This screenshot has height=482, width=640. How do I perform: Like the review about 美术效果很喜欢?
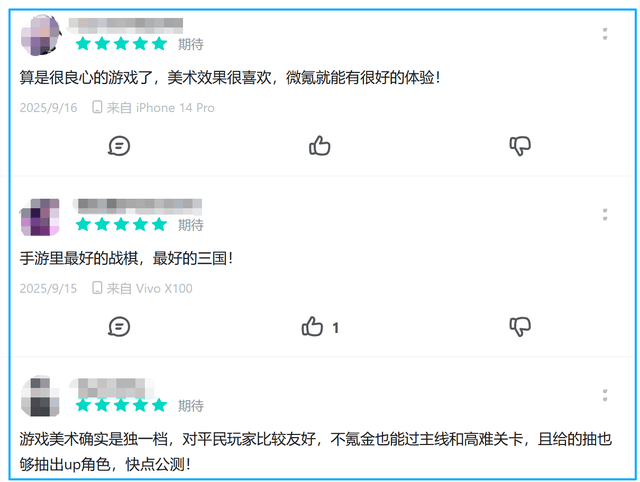(319, 146)
